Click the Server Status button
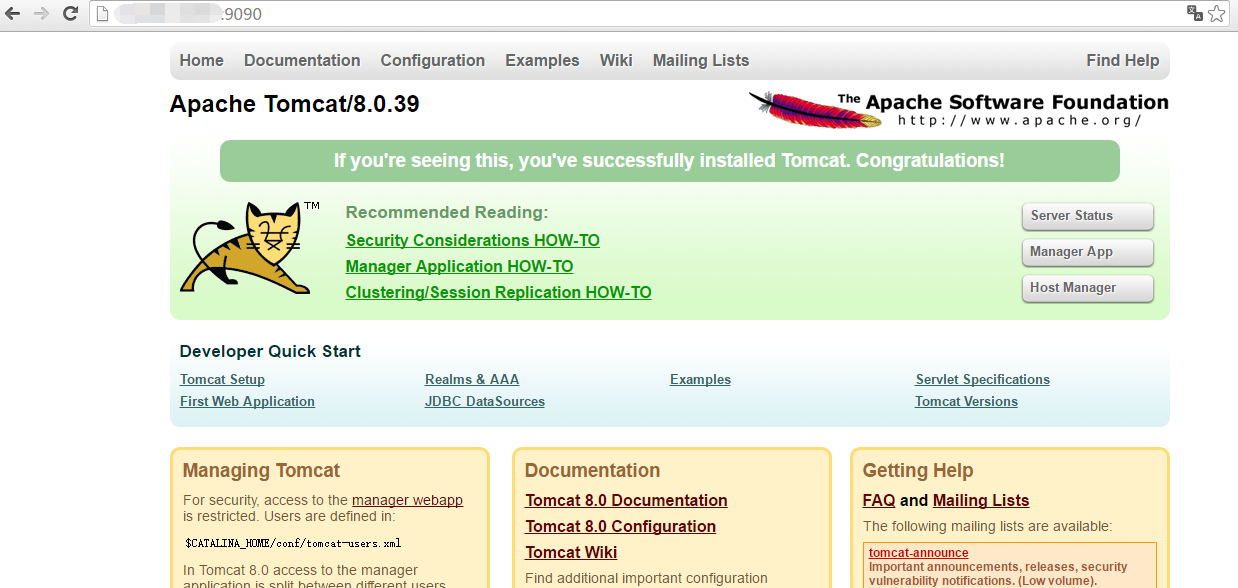The image size is (1238, 588). pyautogui.click(x=1087, y=216)
